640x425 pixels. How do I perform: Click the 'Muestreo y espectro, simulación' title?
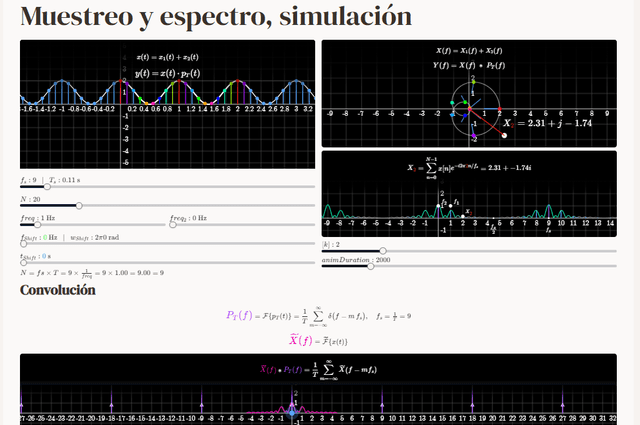tap(215, 17)
